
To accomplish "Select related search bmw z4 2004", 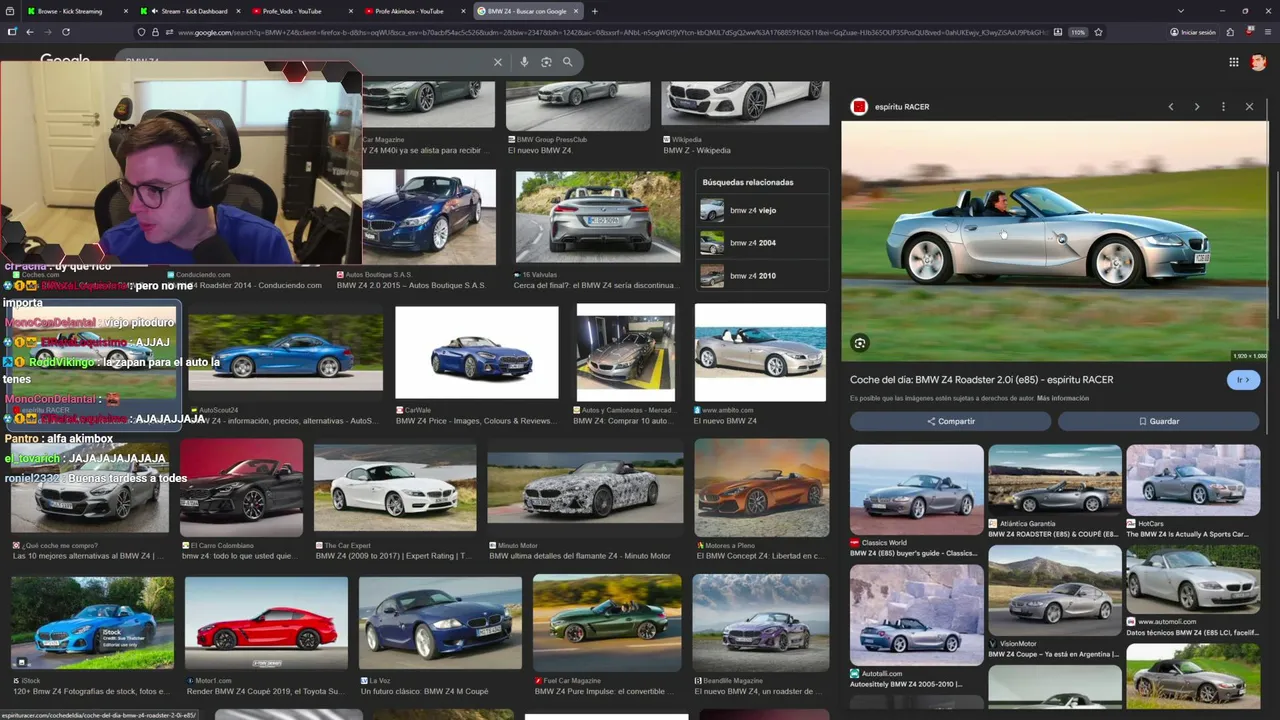I will [762, 243].
